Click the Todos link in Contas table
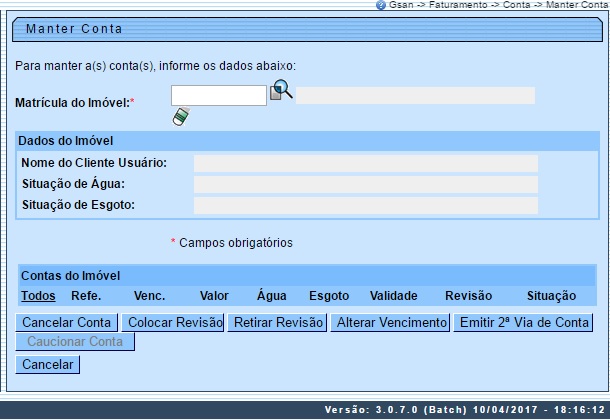The image size is (610, 420). click(38, 296)
